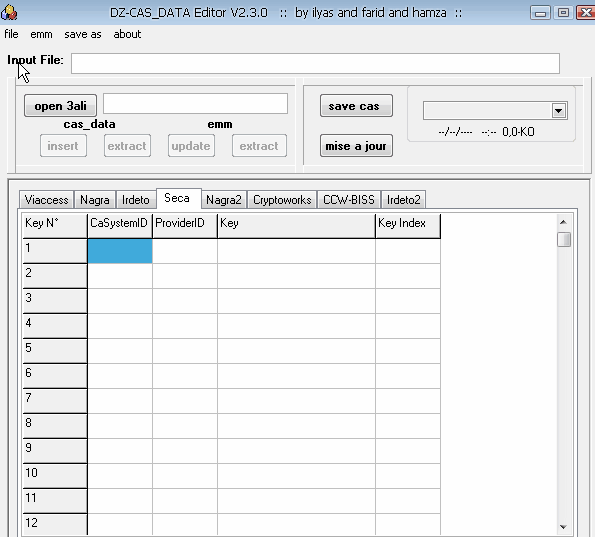Image resolution: width=595 pixels, height=537 pixels.
Task: Click inside the Input File field
Action: (x=315, y=63)
